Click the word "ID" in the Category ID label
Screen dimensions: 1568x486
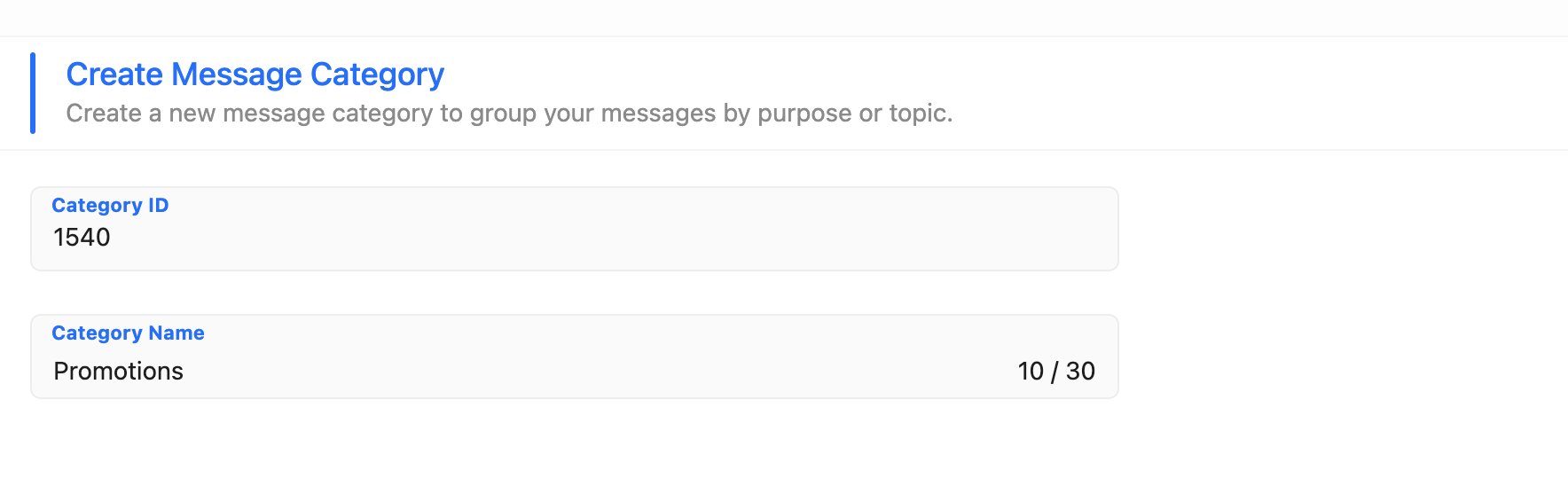tap(158, 206)
